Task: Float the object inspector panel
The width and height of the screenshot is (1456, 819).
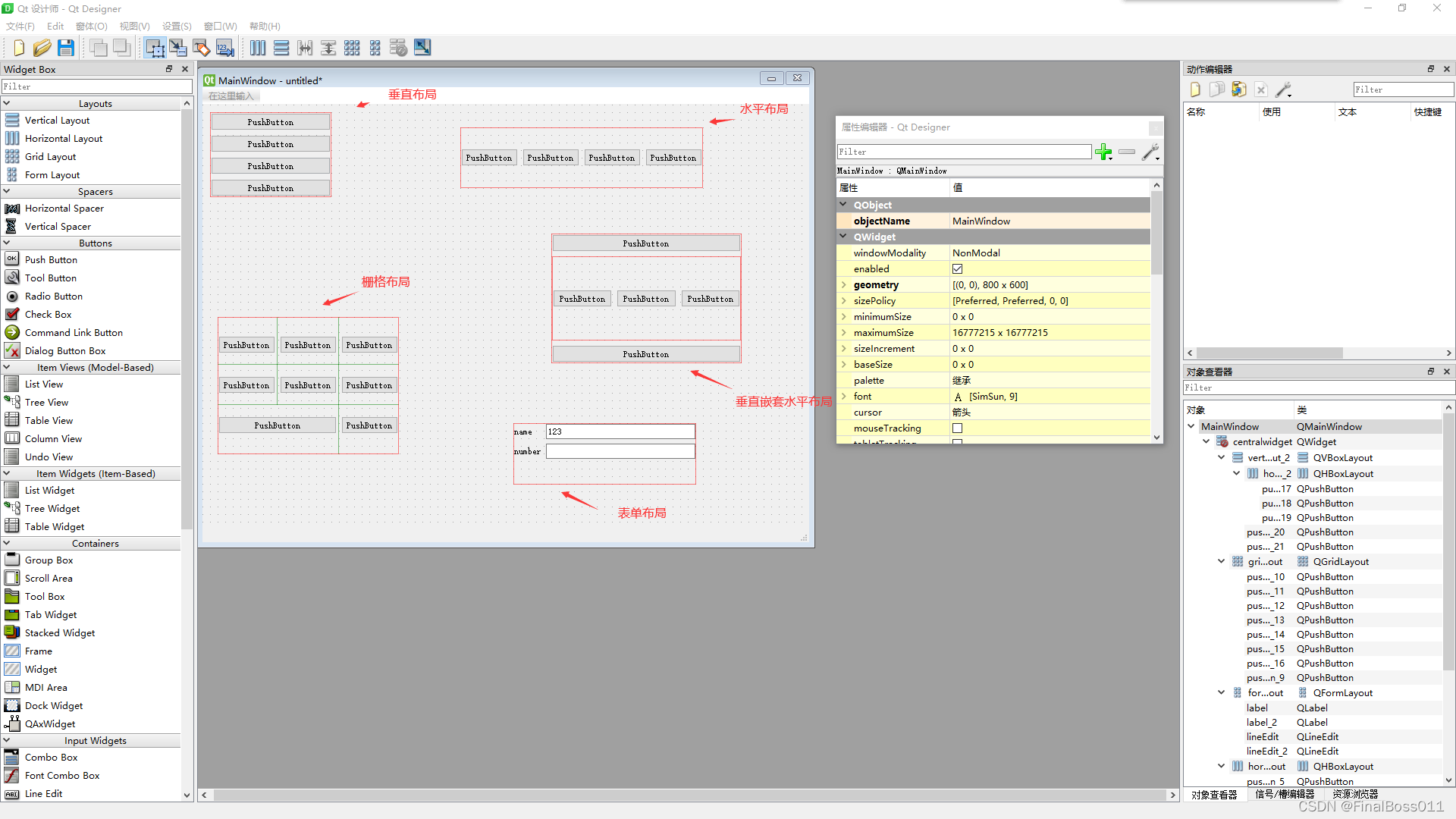Action: pos(1431,372)
